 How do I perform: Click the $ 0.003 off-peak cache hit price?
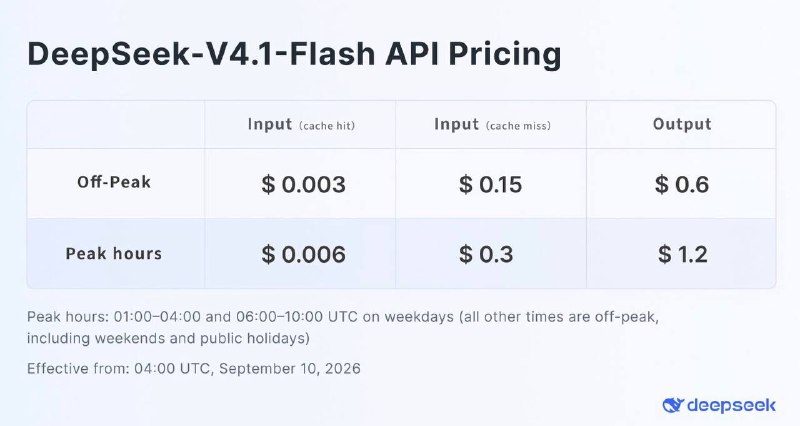tap(304, 184)
